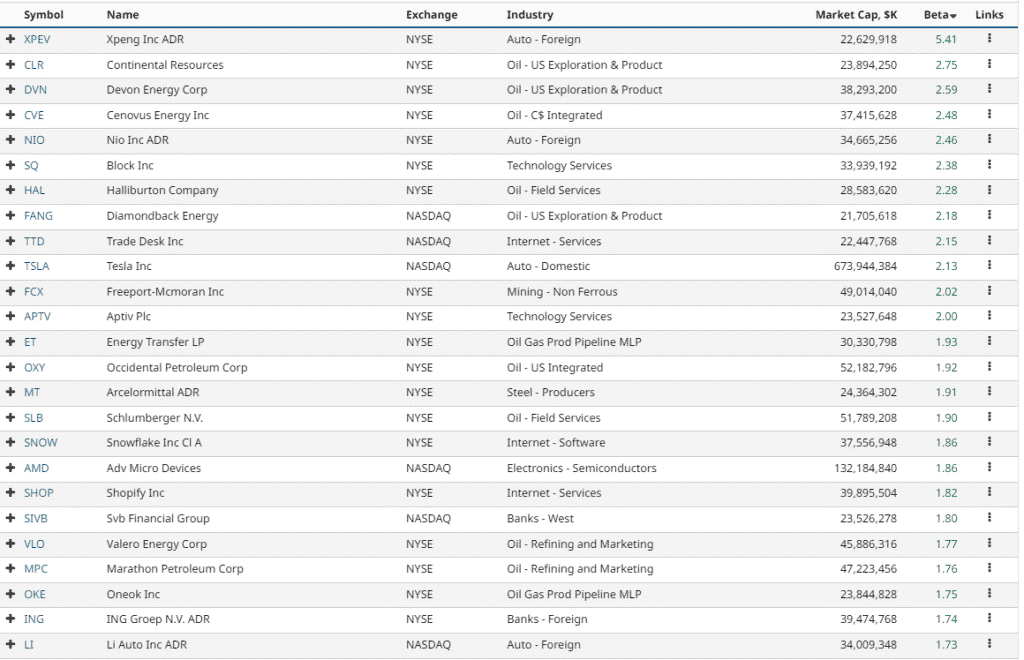The image size is (1024, 660).
Task: Open the Links menu for Xpeng Inc ADR
Action: [x=989, y=39]
